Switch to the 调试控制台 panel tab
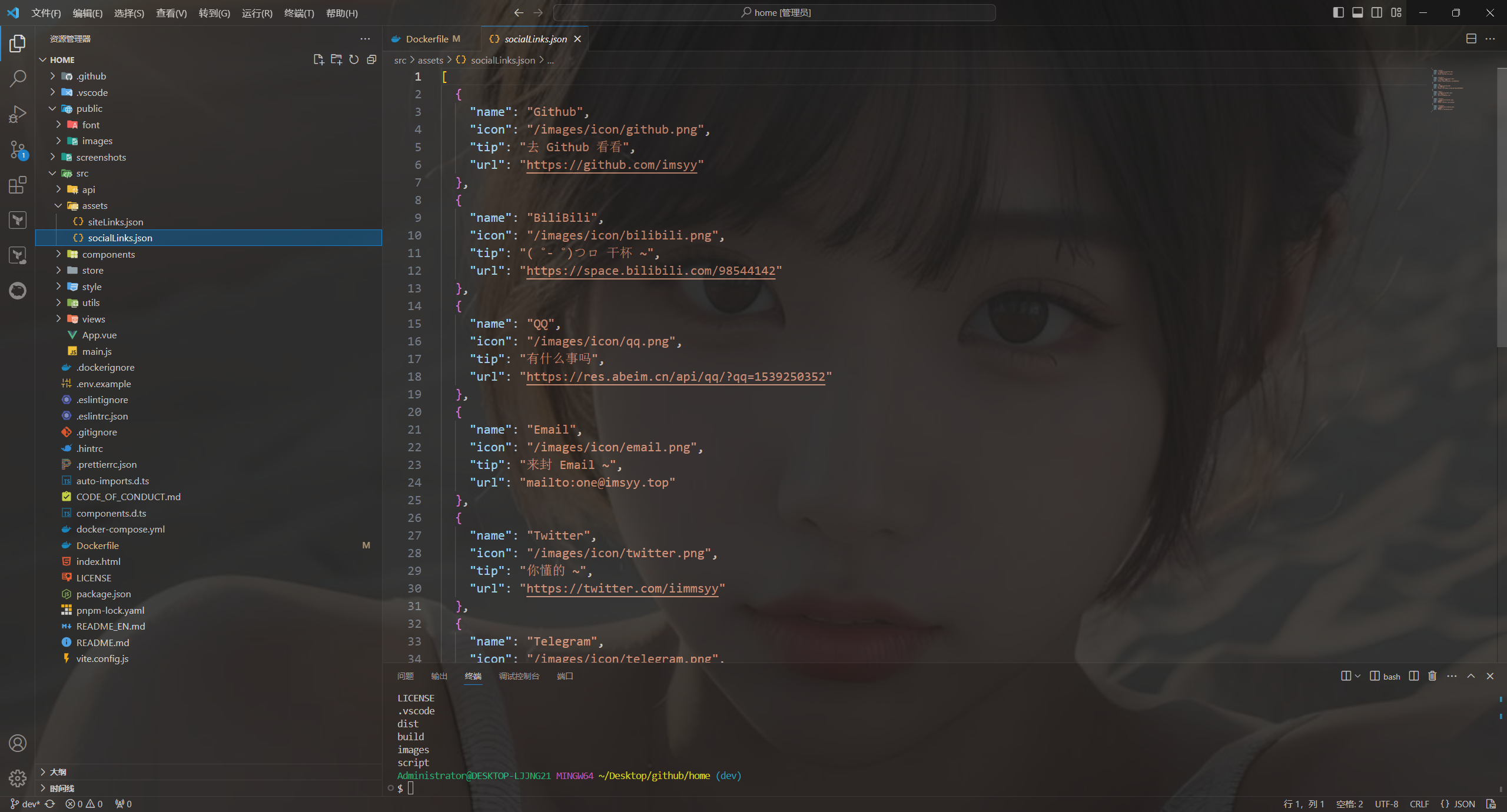The image size is (1507, 812). click(519, 676)
